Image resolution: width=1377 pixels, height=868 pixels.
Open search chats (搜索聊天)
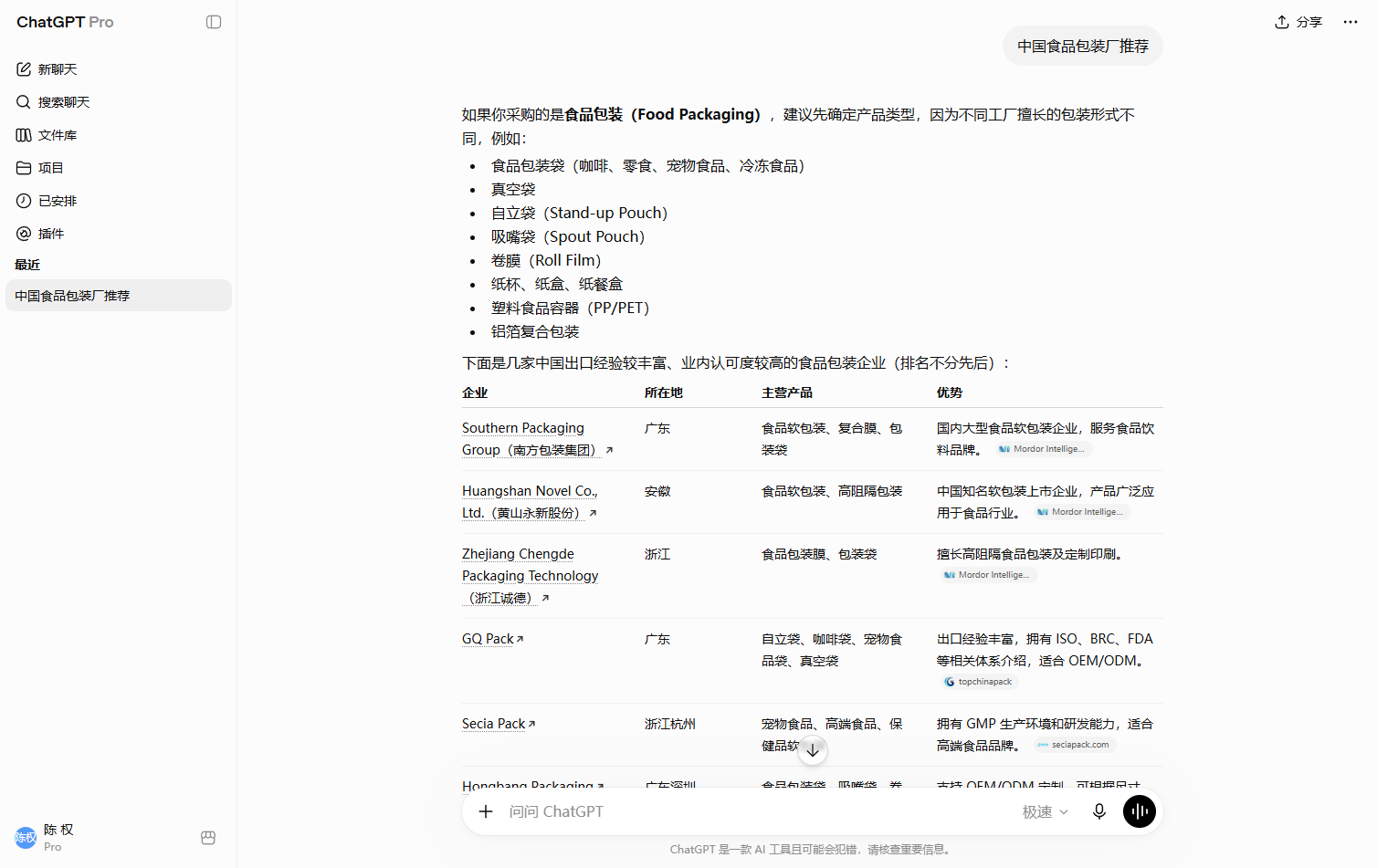pos(119,102)
